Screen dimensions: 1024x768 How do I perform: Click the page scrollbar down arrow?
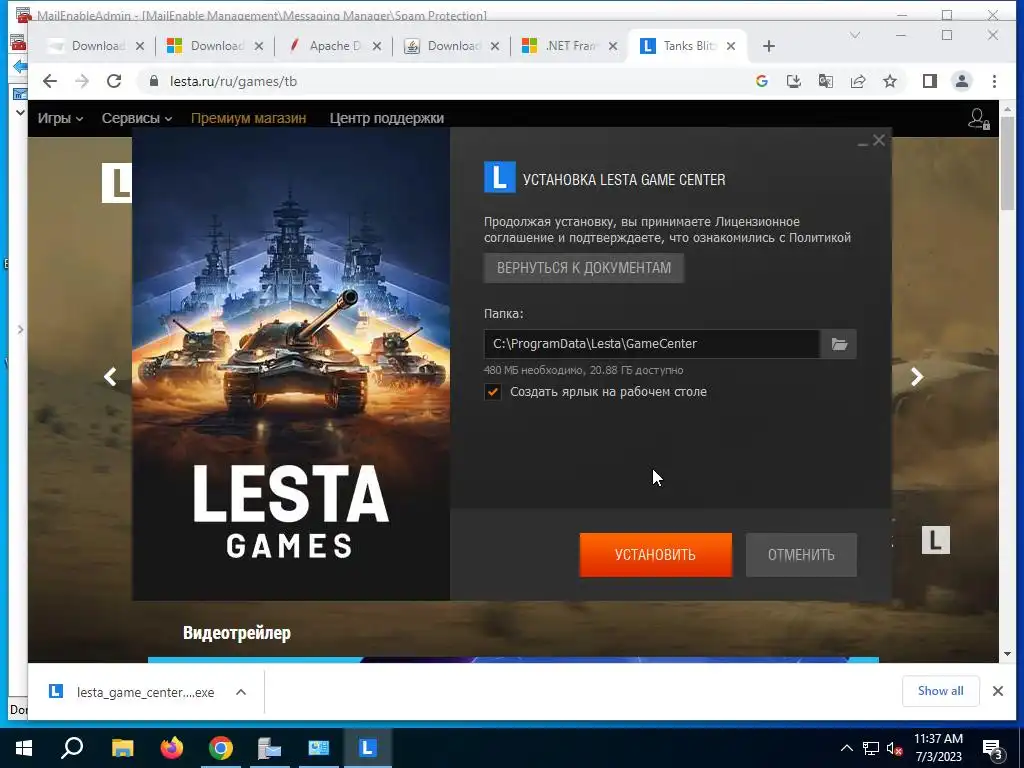tap(1007, 654)
